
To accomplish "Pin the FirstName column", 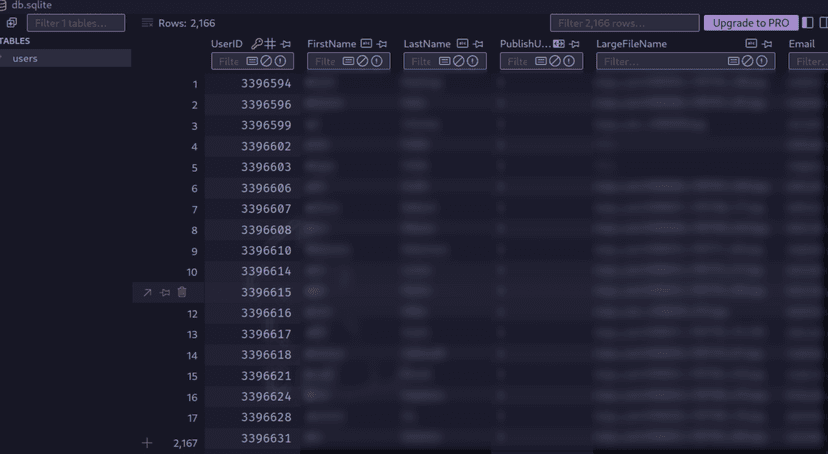I will click(382, 44).
